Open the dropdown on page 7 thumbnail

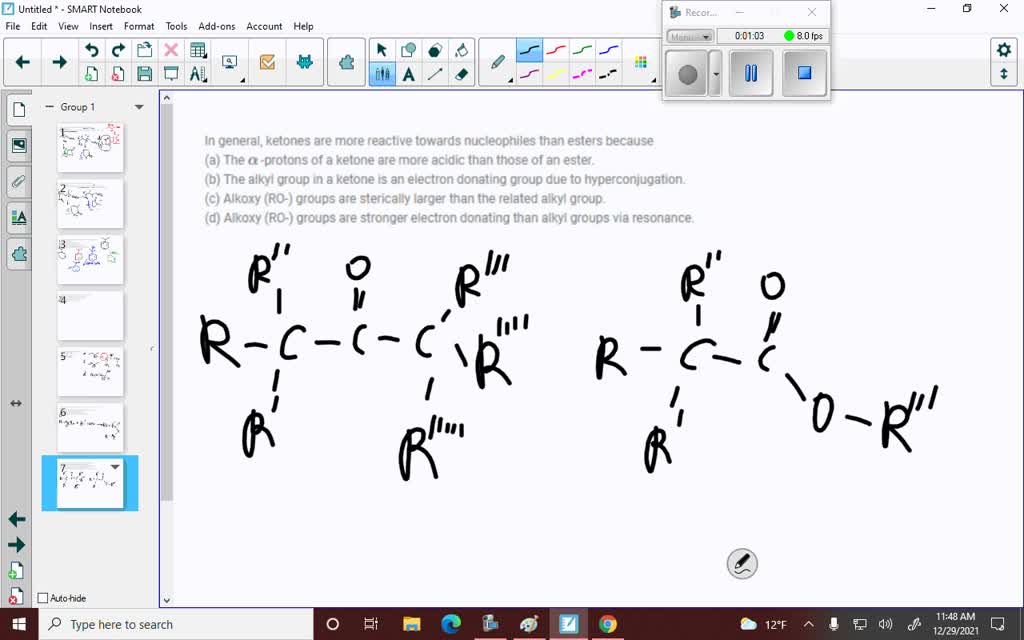[113, 466]
